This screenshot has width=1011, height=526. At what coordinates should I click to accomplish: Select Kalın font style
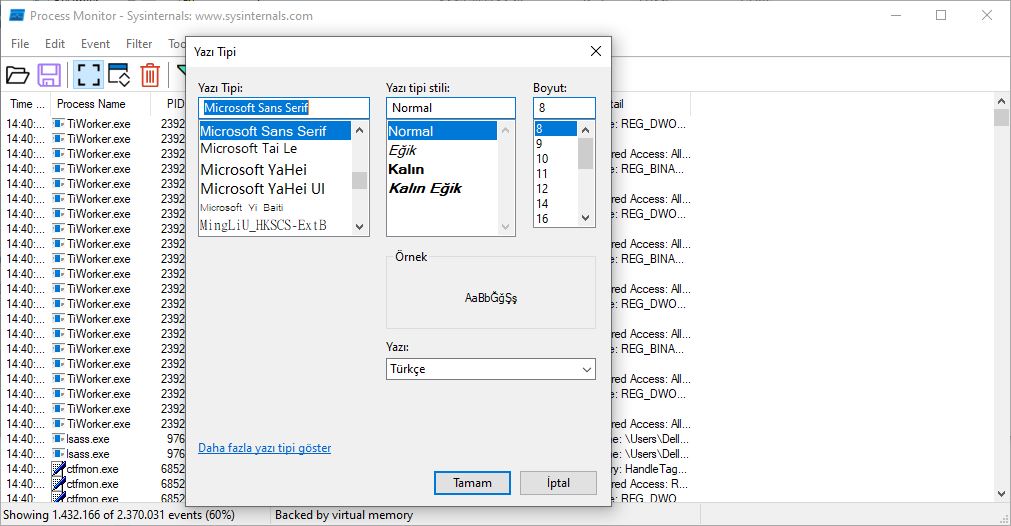pyautogui.click(x=442, y=170)
